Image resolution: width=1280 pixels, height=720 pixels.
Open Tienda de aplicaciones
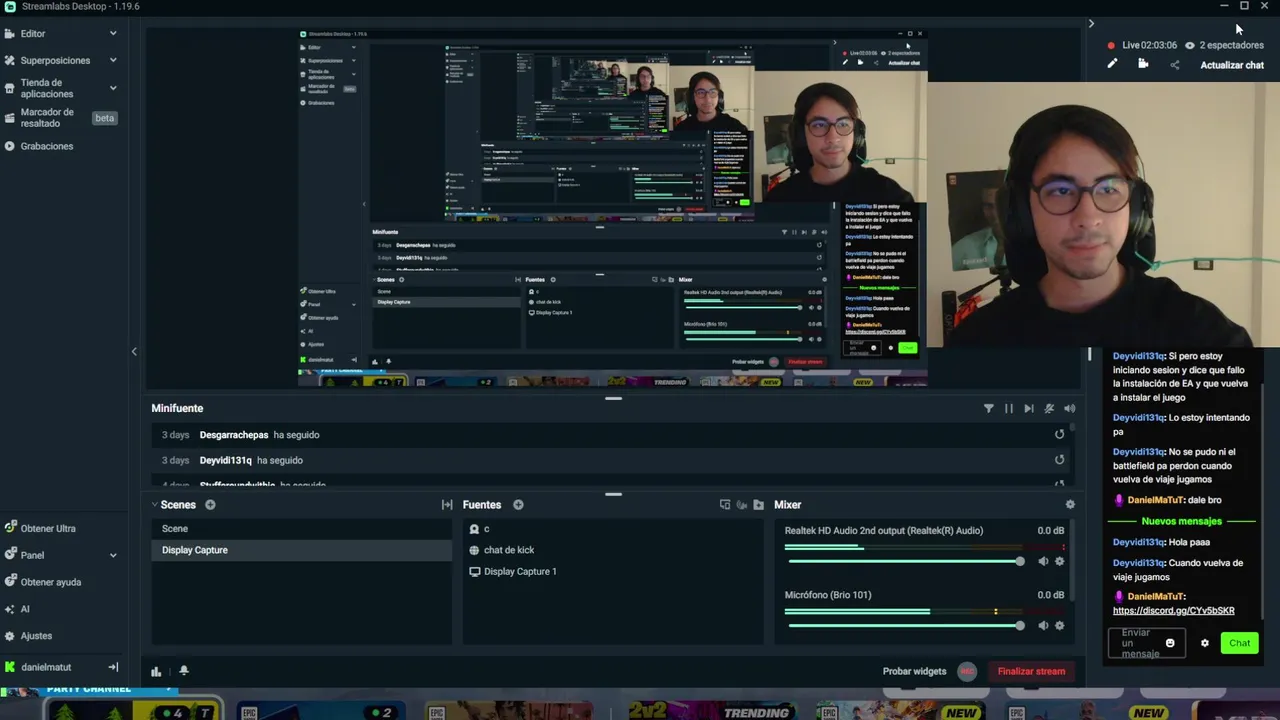pyautogui.click(x=47, y=88)
